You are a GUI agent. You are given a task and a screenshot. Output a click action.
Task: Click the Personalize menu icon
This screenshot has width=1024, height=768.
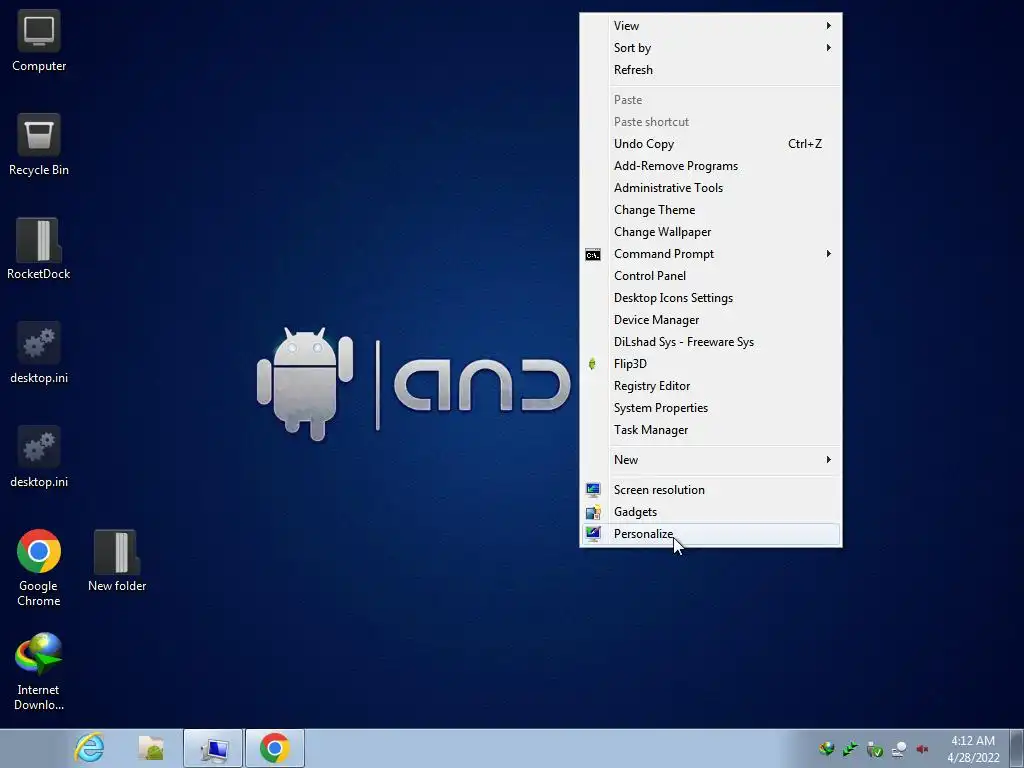593,534
